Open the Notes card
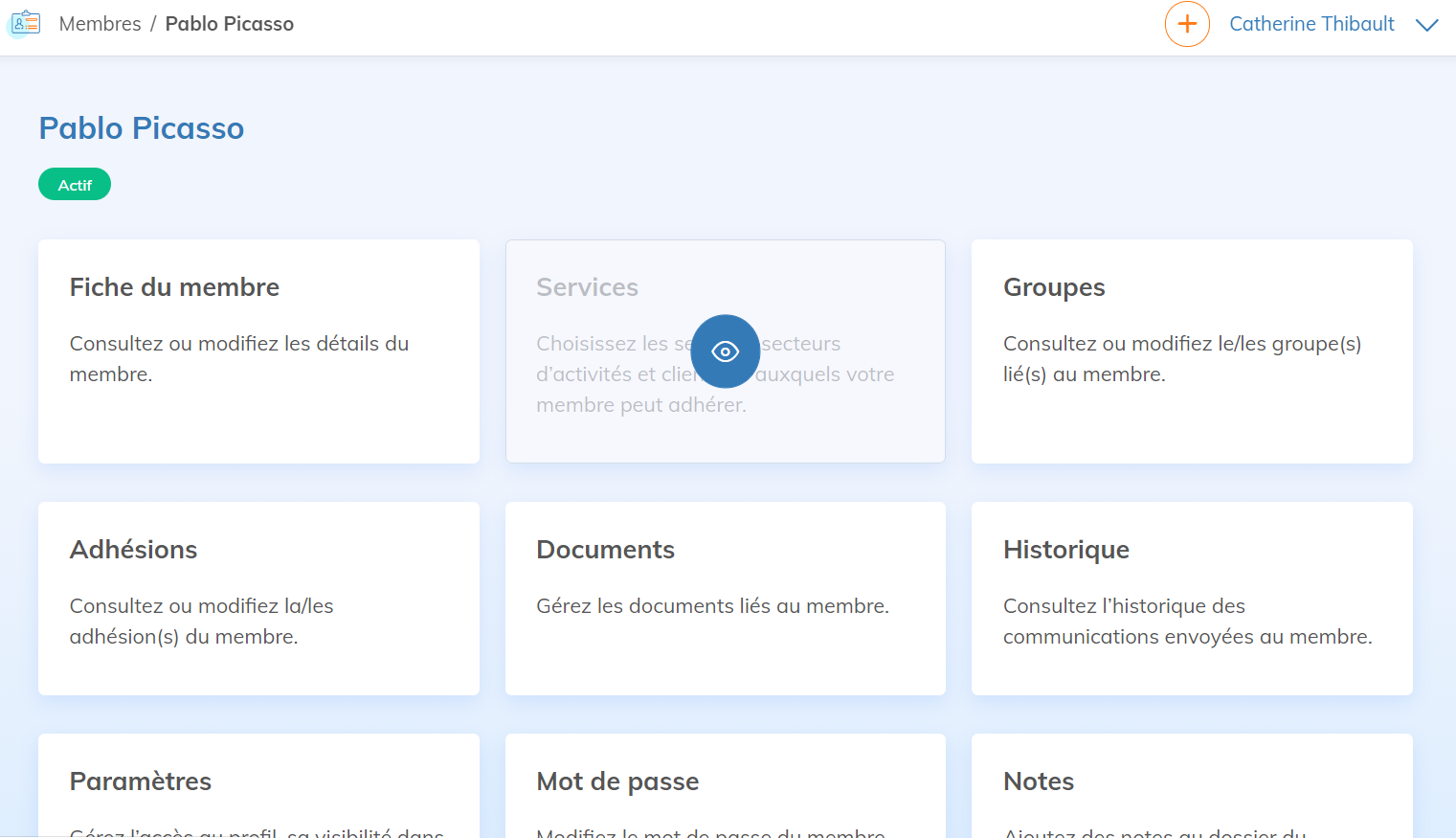 tap(1191, 785)
